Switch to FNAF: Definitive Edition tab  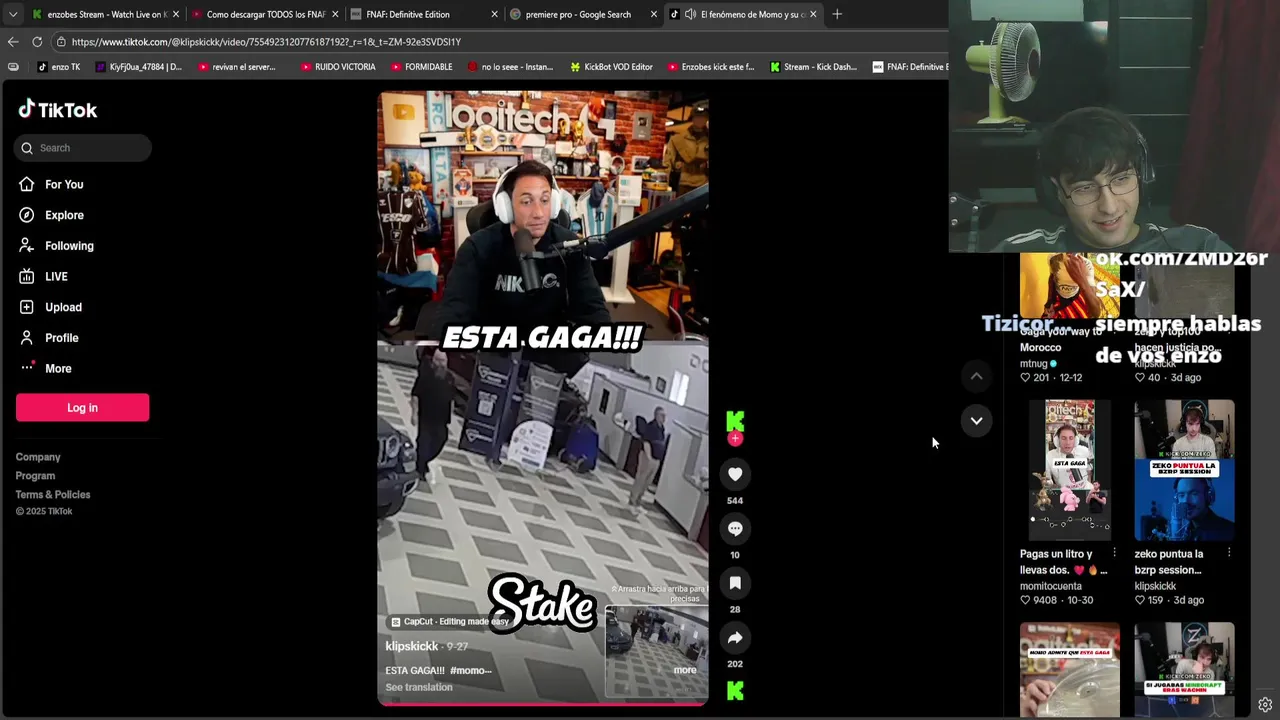424,14
